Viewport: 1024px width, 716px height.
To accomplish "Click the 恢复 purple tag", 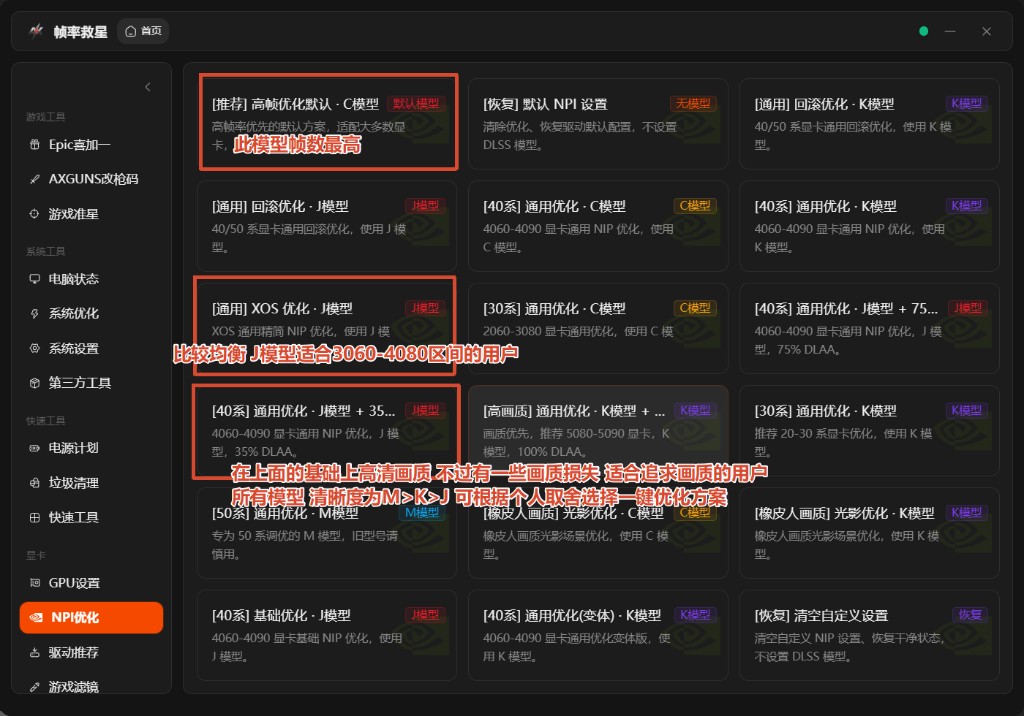I will pos(969,615).
